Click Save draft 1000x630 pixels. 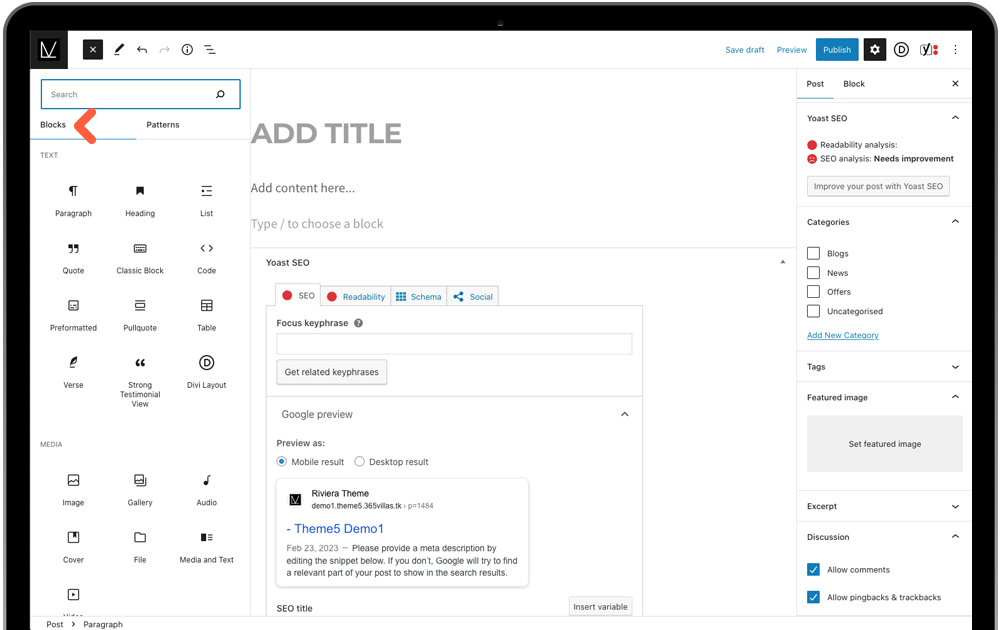pyautogui.click(x=744, y=50)
